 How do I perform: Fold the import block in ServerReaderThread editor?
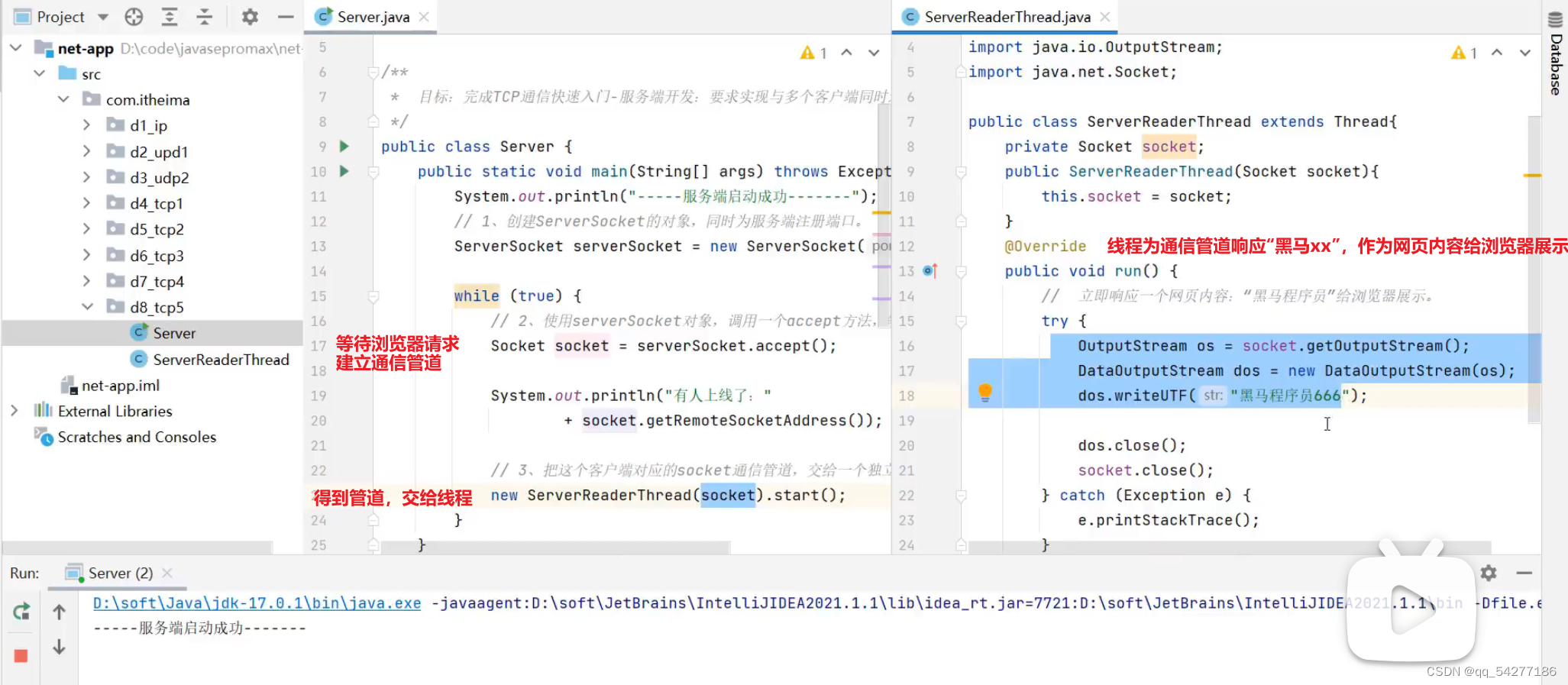[x=962, y=73]
